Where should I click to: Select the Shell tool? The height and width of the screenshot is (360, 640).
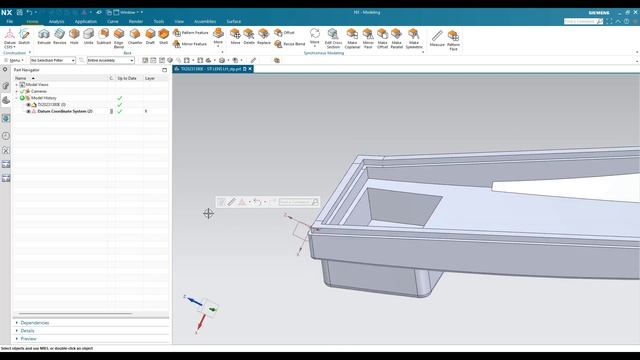pos(164,36)
